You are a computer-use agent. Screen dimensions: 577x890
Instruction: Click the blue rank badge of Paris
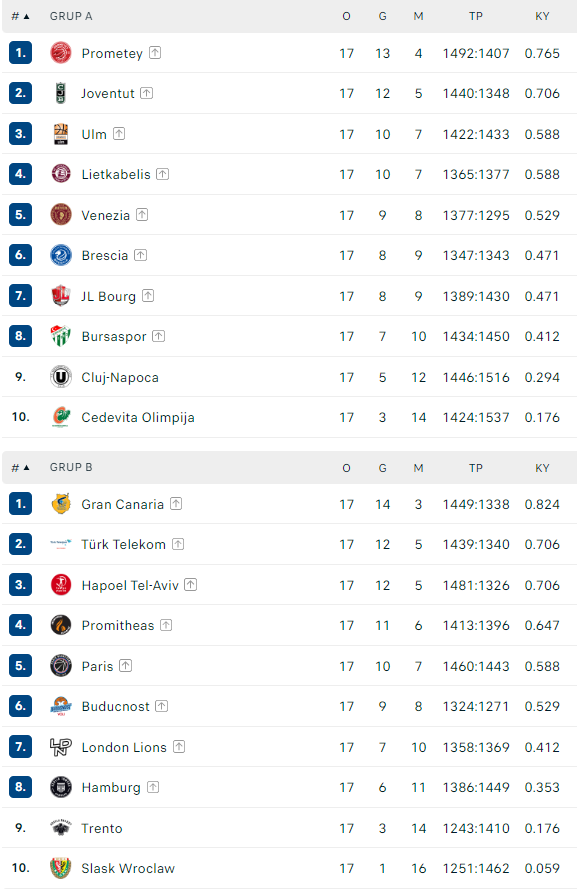click(x=20, y=665)
